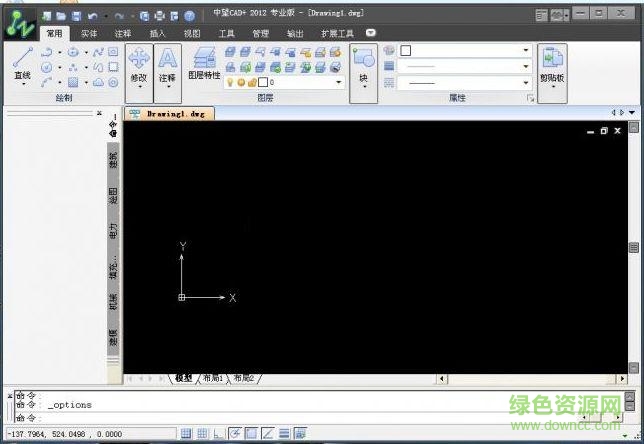Open properties panel dialog launcher arrow

click(530, 98)
